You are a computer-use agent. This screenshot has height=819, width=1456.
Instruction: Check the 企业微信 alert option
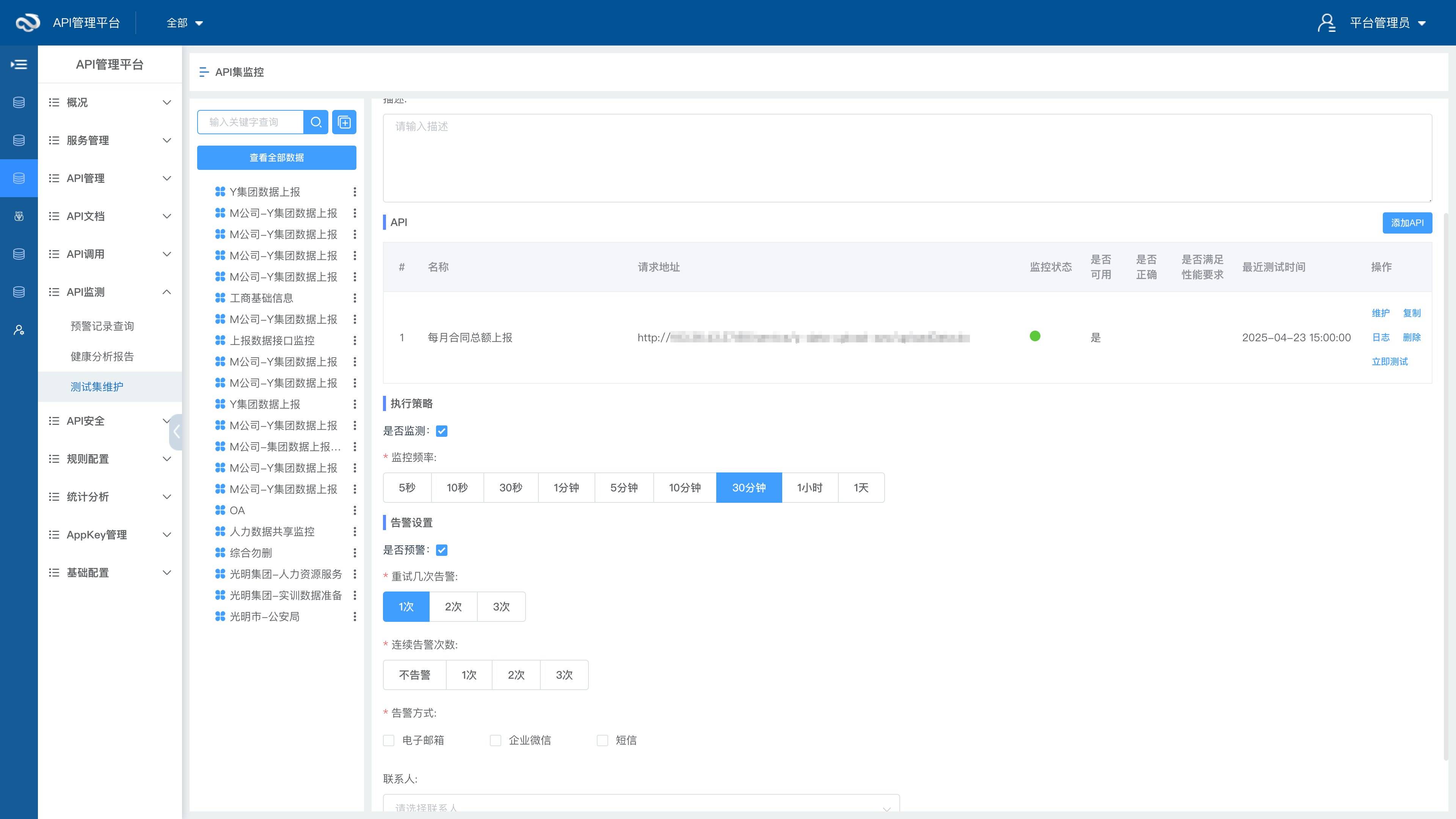click(x=496, y=741)
